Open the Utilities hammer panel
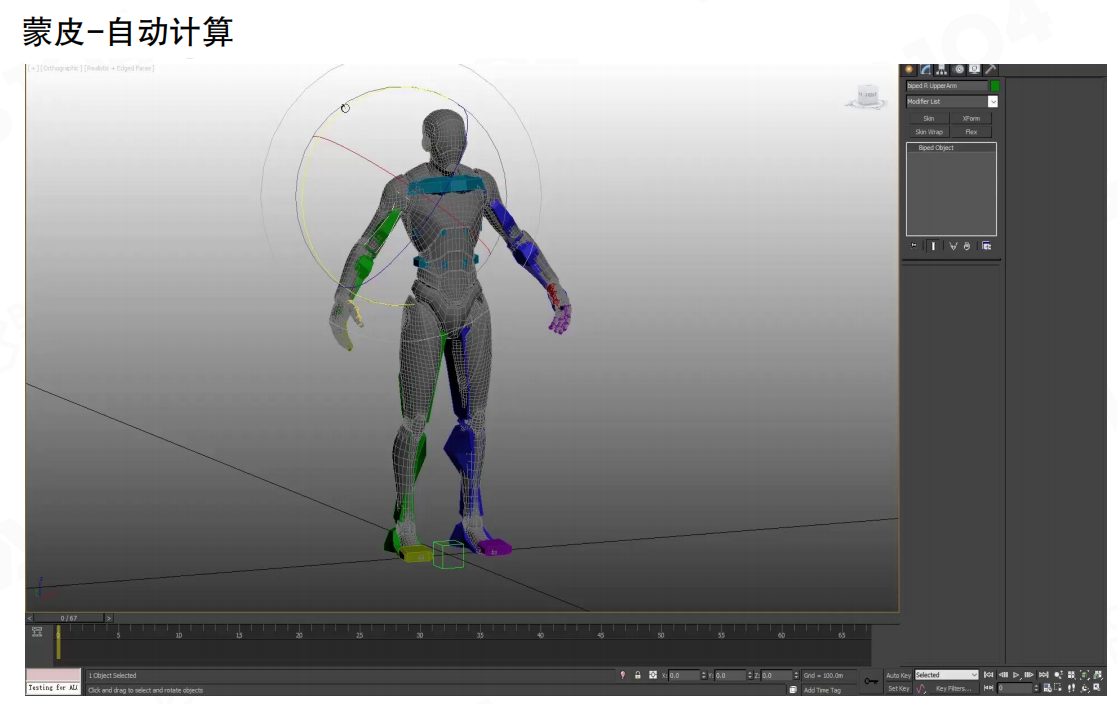The height and width of the screenshot is (704, 1117). pos(990,69)
